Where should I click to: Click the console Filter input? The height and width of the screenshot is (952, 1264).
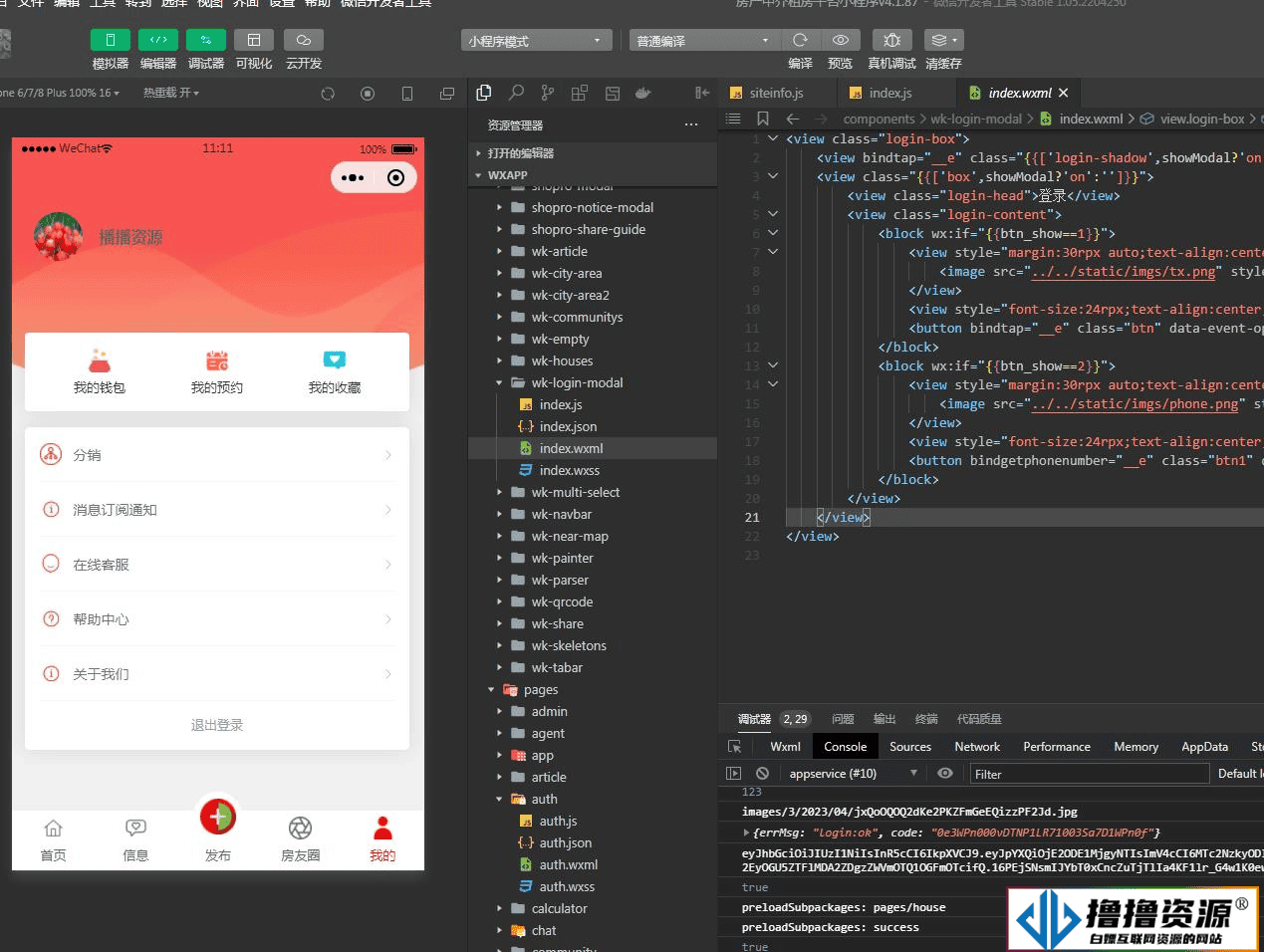coord(1088,774)
